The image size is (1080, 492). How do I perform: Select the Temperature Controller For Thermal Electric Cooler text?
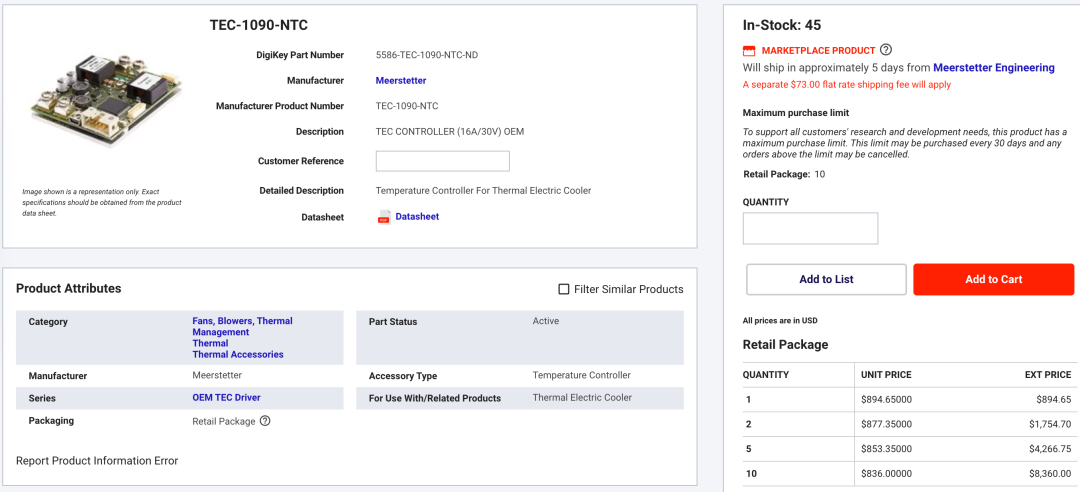point(483,190)
